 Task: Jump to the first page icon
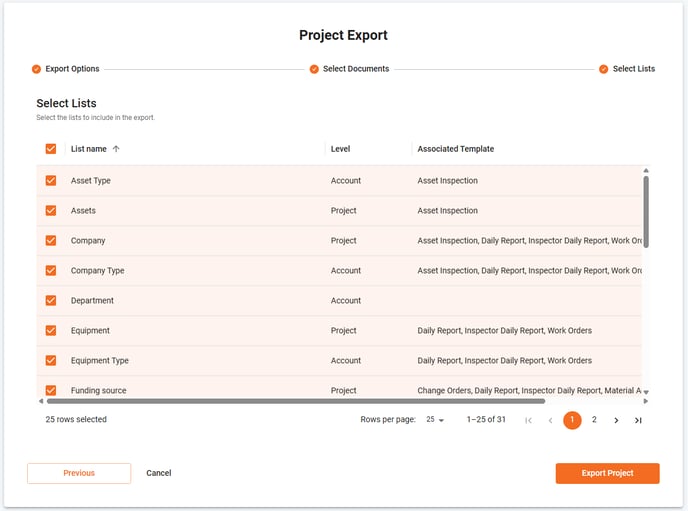coord(528,420)
